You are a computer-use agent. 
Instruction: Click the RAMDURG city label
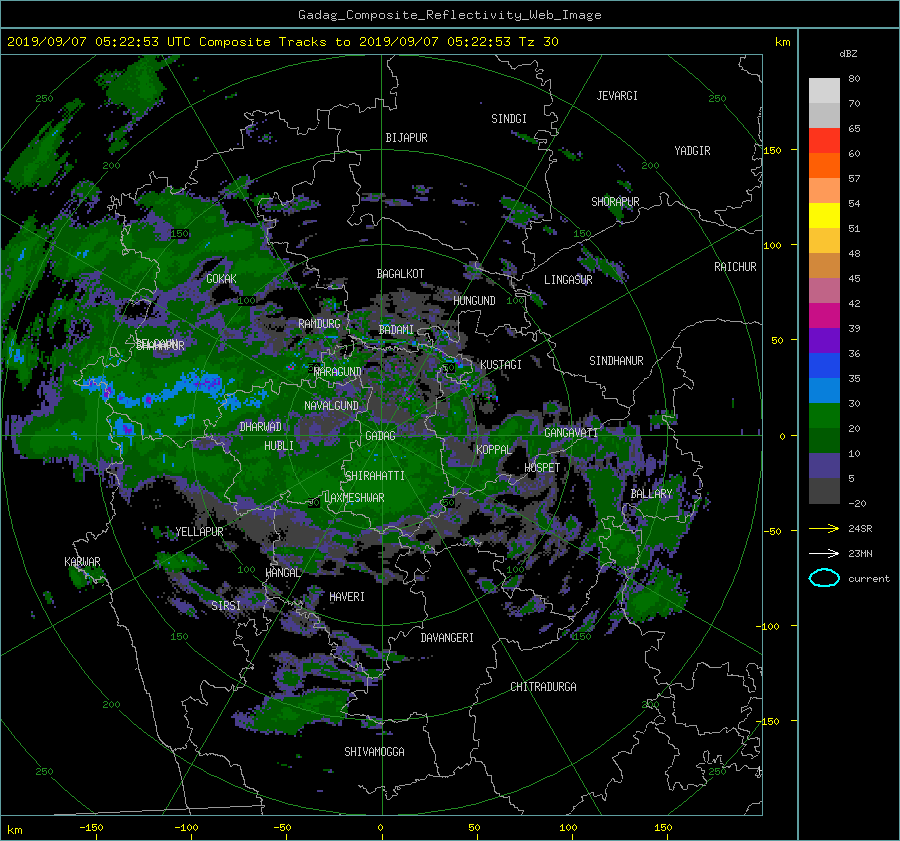click(x=319, y=324)
